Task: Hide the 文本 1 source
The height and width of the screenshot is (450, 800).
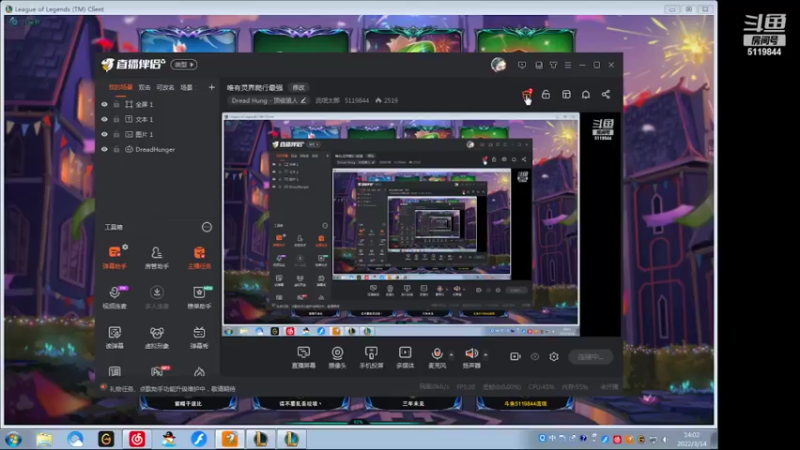Action: tap(105, 119)
